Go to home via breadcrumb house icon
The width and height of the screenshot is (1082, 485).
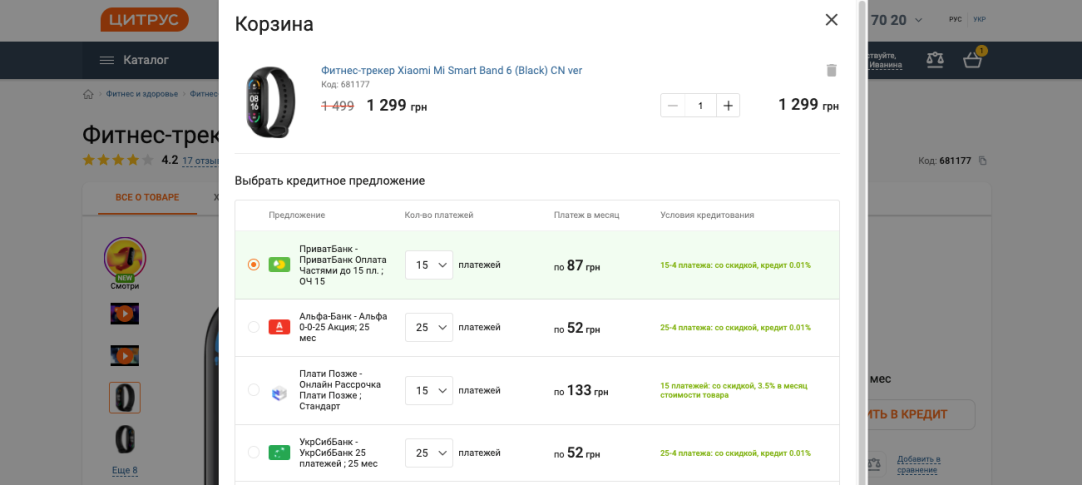click(x=88, y=94)
